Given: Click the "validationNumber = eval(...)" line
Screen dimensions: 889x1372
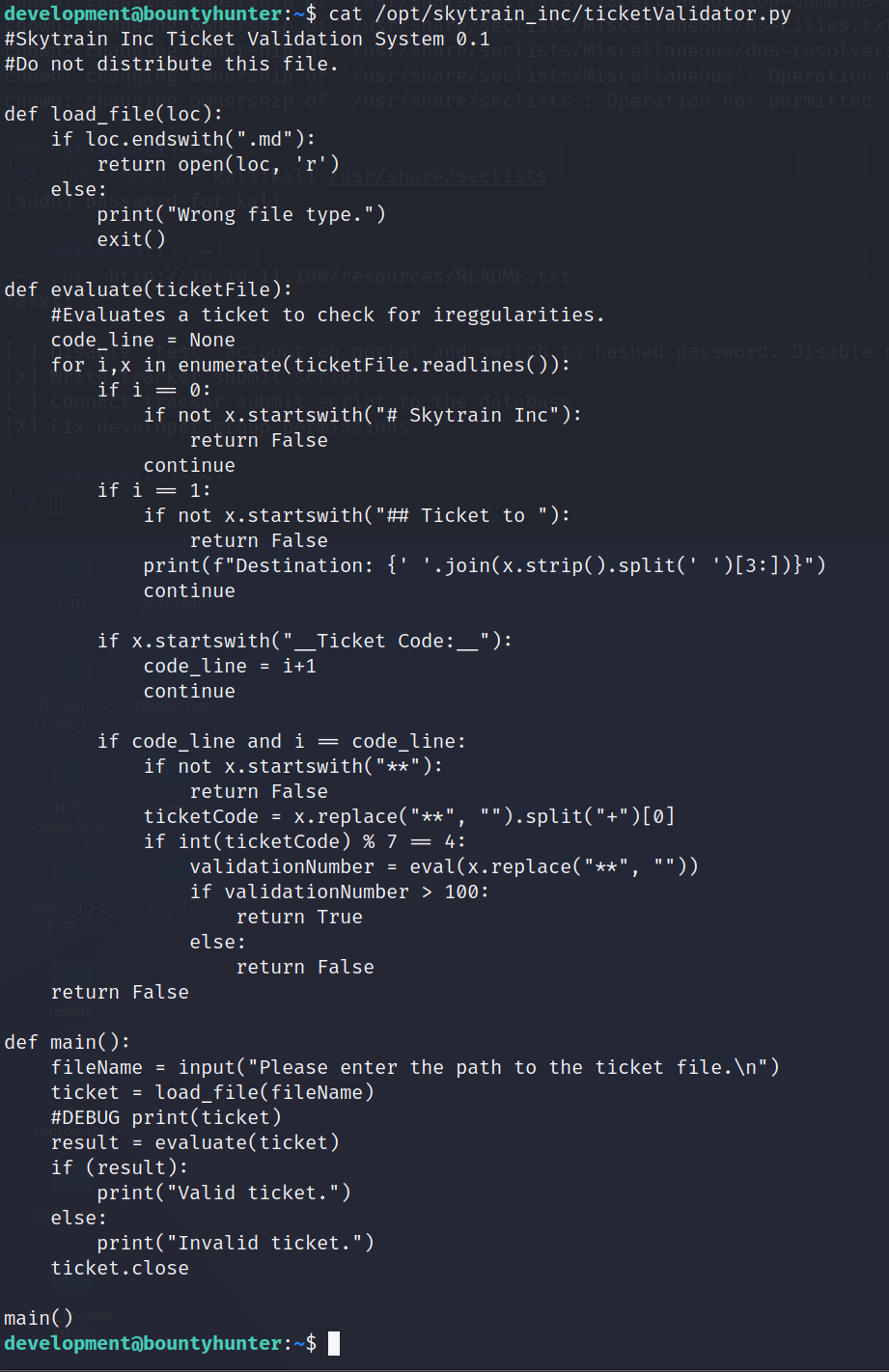Looking at the screenshot, I should (x=444, y=866).
